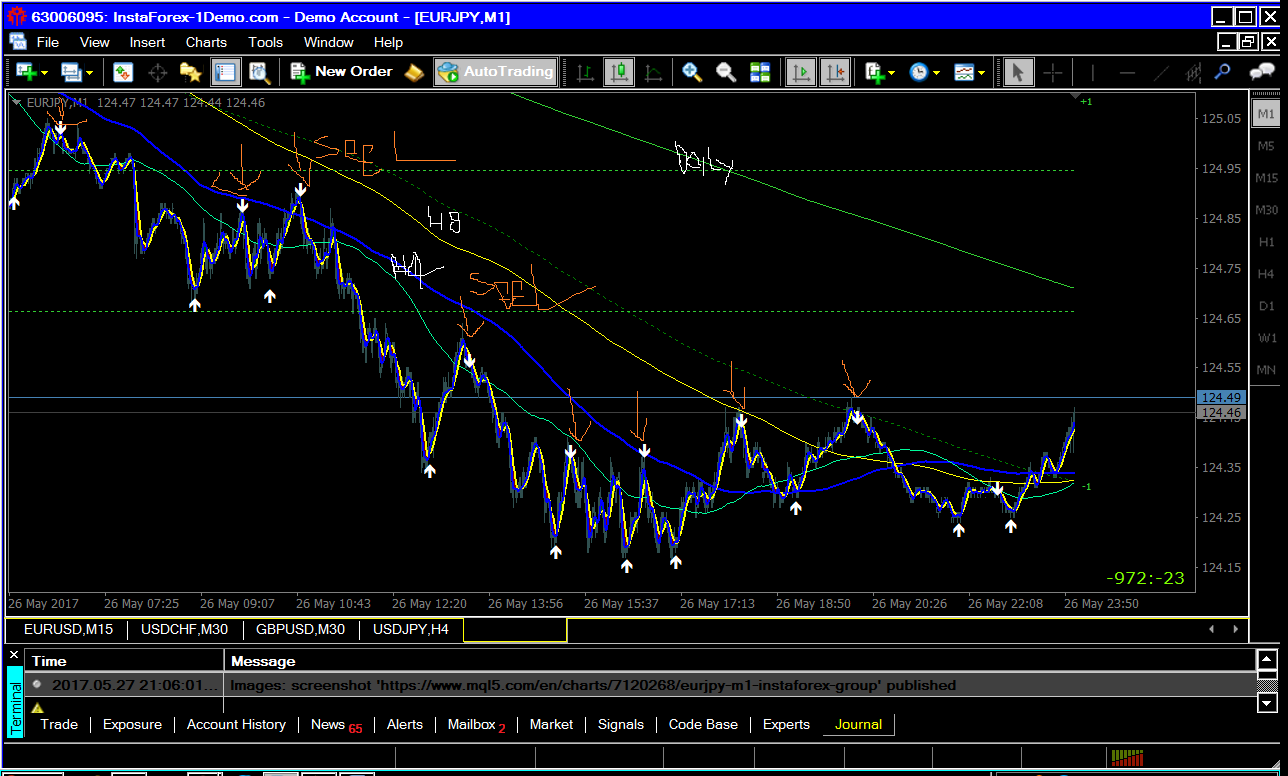Open the Insert menu

point(147,42)
